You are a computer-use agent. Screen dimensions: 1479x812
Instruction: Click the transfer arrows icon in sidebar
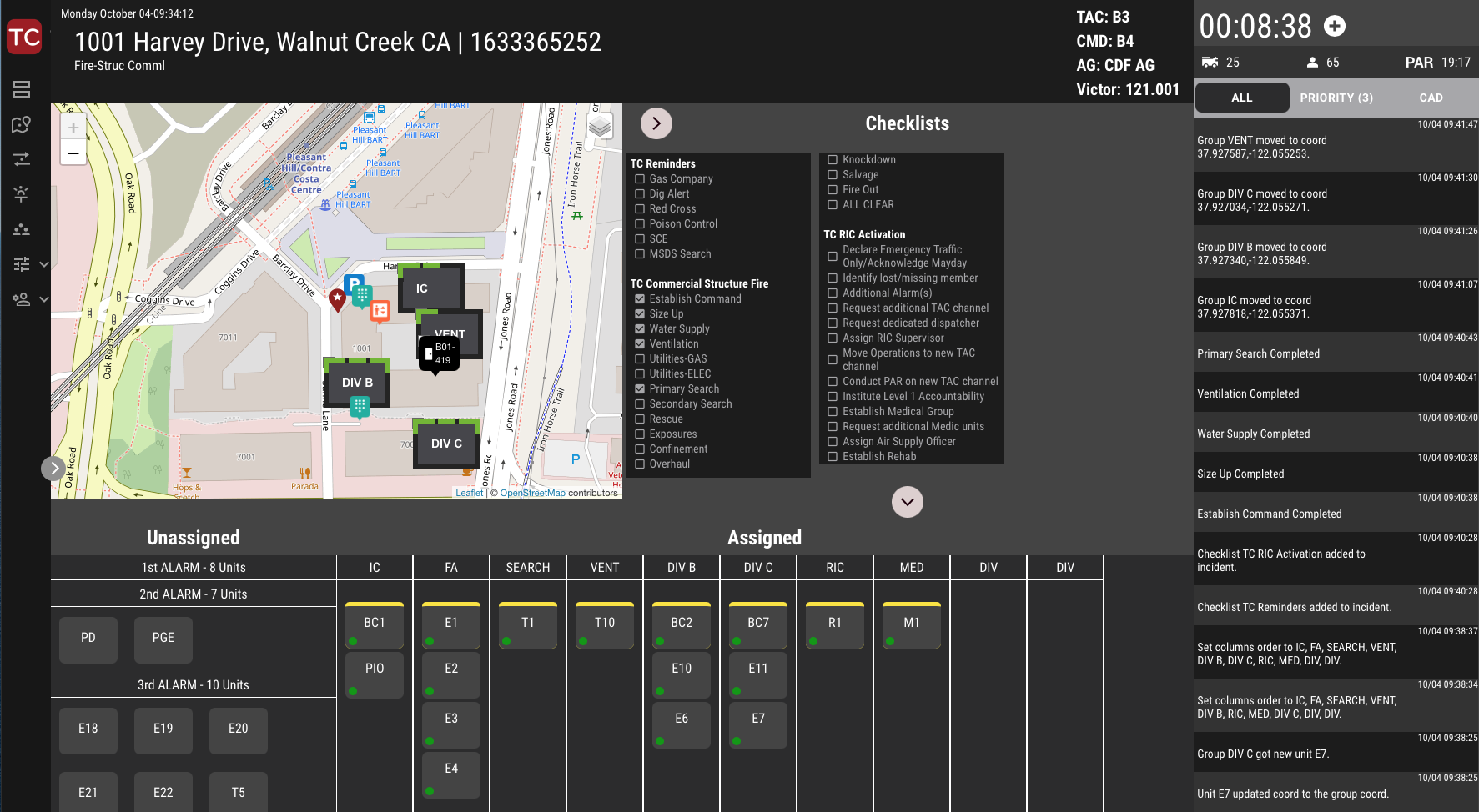pyautogui.click(x=21, y=158)
